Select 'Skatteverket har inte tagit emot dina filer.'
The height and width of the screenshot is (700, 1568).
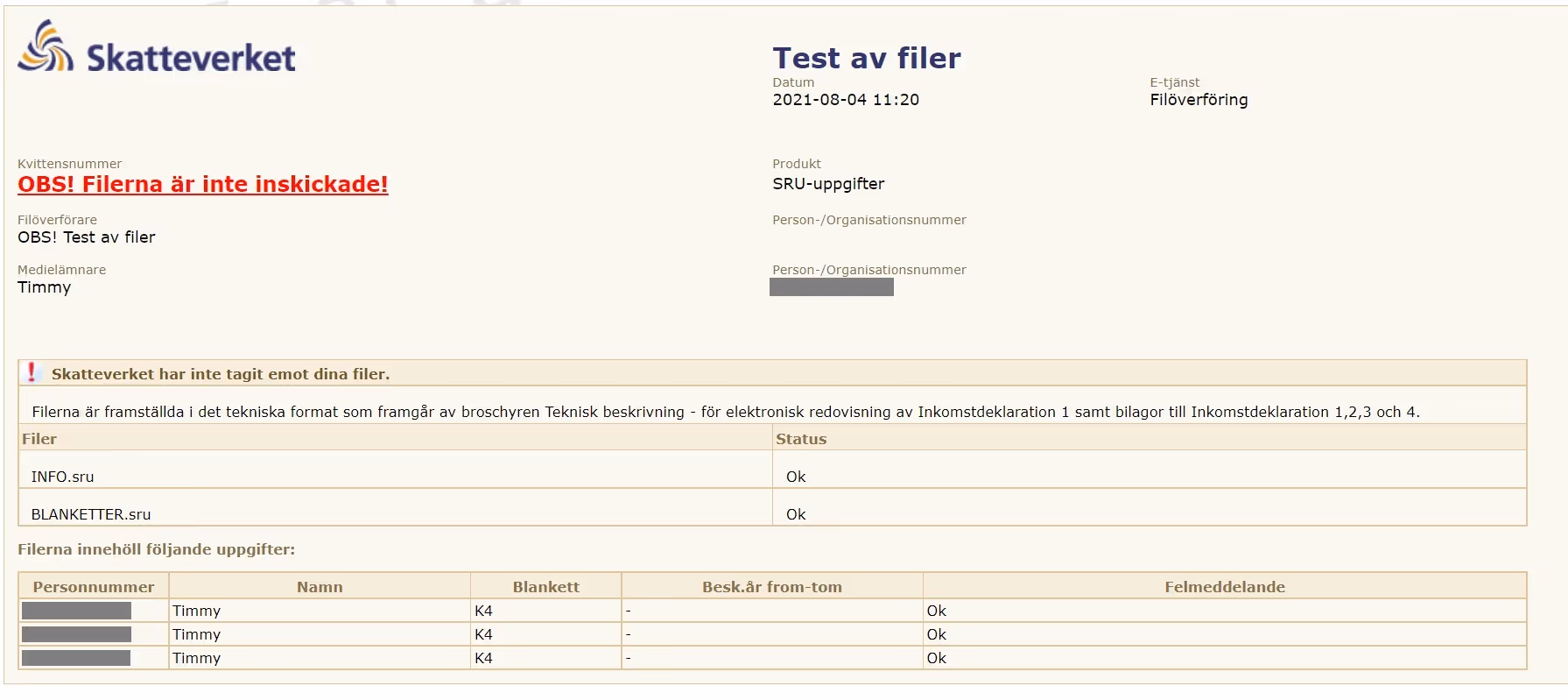click(221, 374)
